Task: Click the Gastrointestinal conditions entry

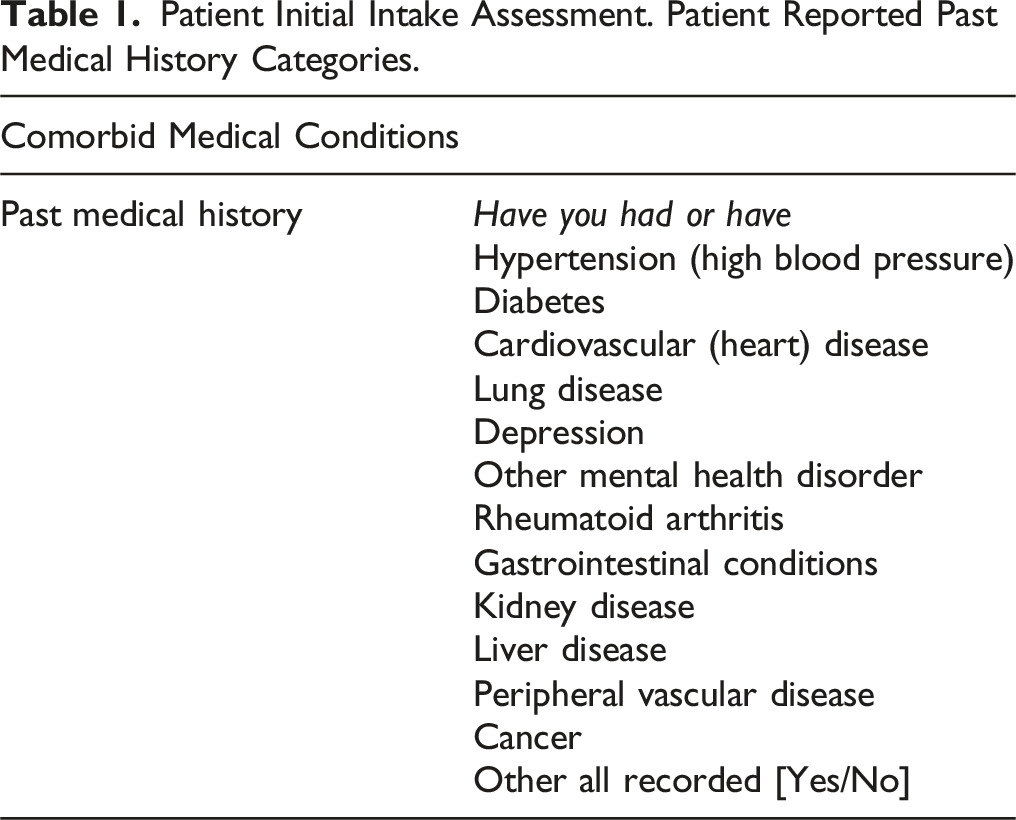Action: point(676,564)
